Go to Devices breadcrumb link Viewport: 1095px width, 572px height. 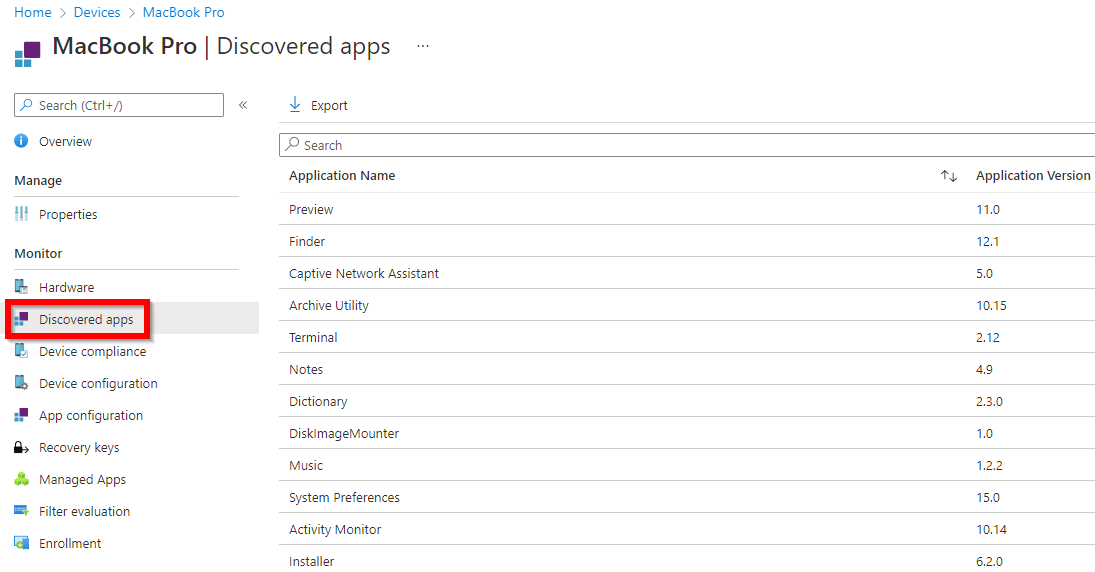coord(97,12)
